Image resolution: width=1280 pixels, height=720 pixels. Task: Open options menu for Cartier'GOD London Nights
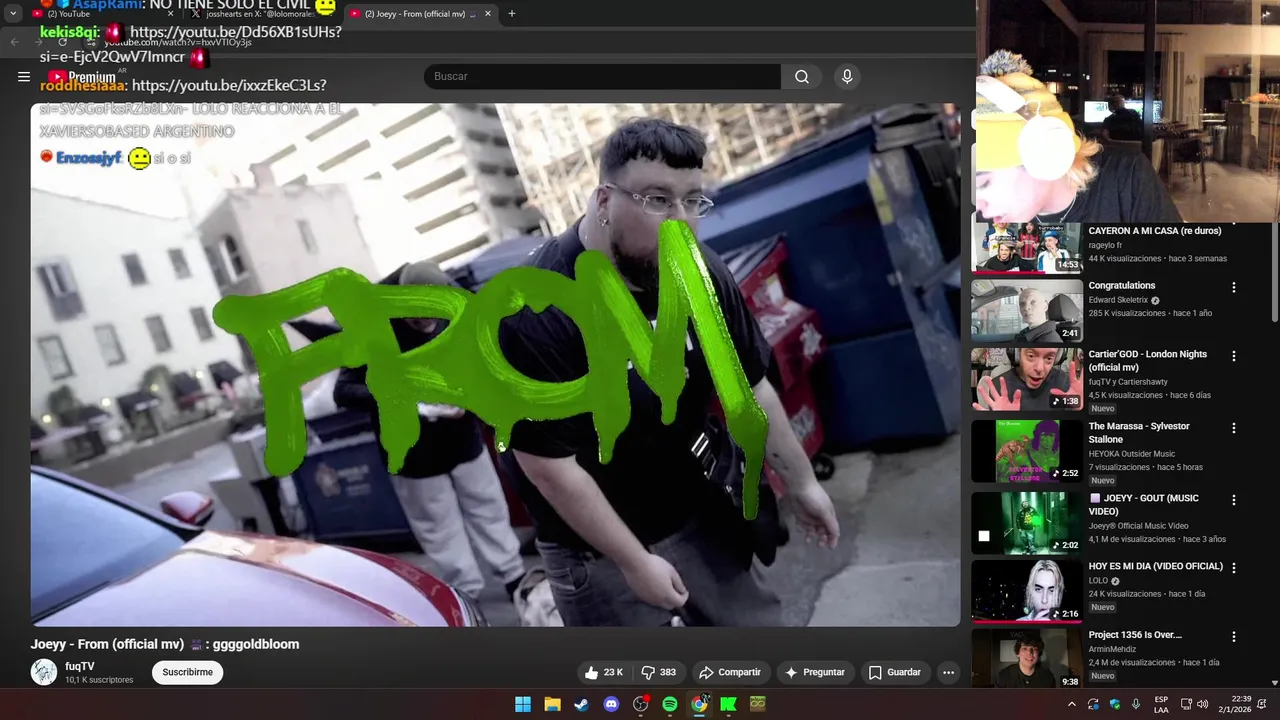tap(1233, 356)
